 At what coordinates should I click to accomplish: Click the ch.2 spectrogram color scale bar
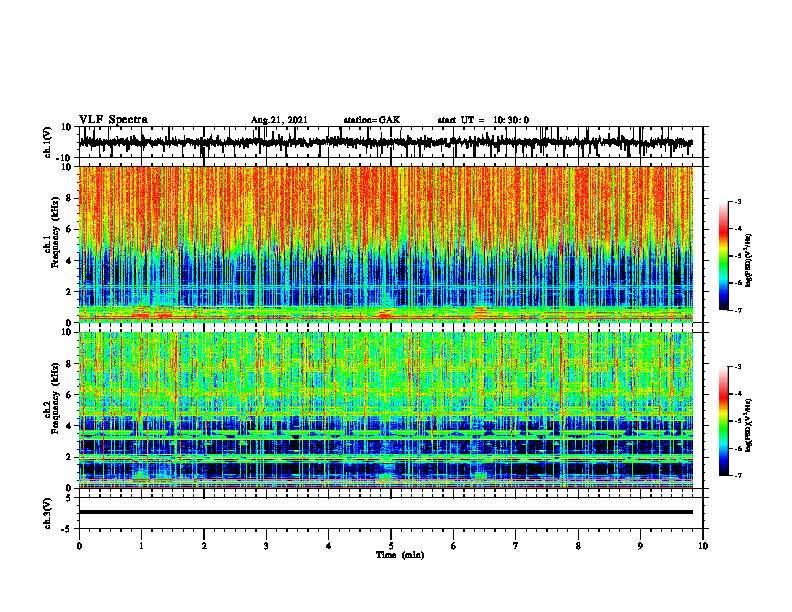pos(724,421)
